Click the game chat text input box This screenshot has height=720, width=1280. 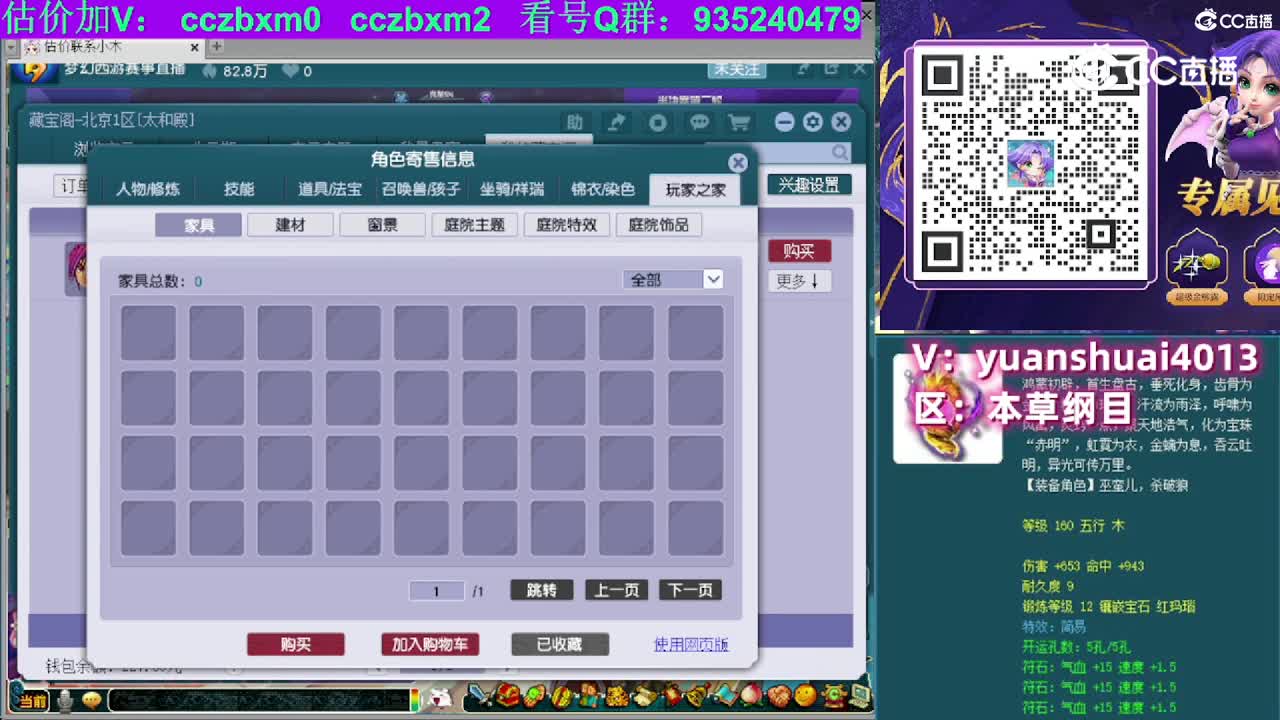(258, 700)
